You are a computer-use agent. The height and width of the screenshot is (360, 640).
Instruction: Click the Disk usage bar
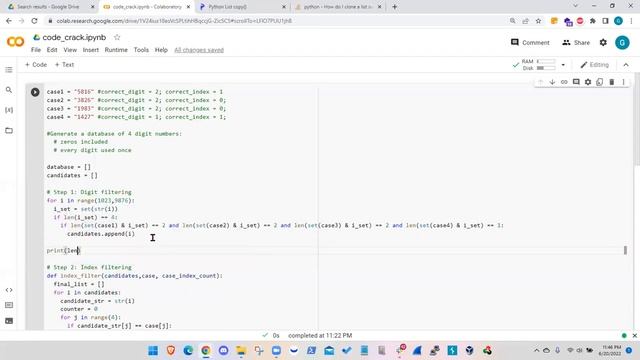click(x=546, y=68)
